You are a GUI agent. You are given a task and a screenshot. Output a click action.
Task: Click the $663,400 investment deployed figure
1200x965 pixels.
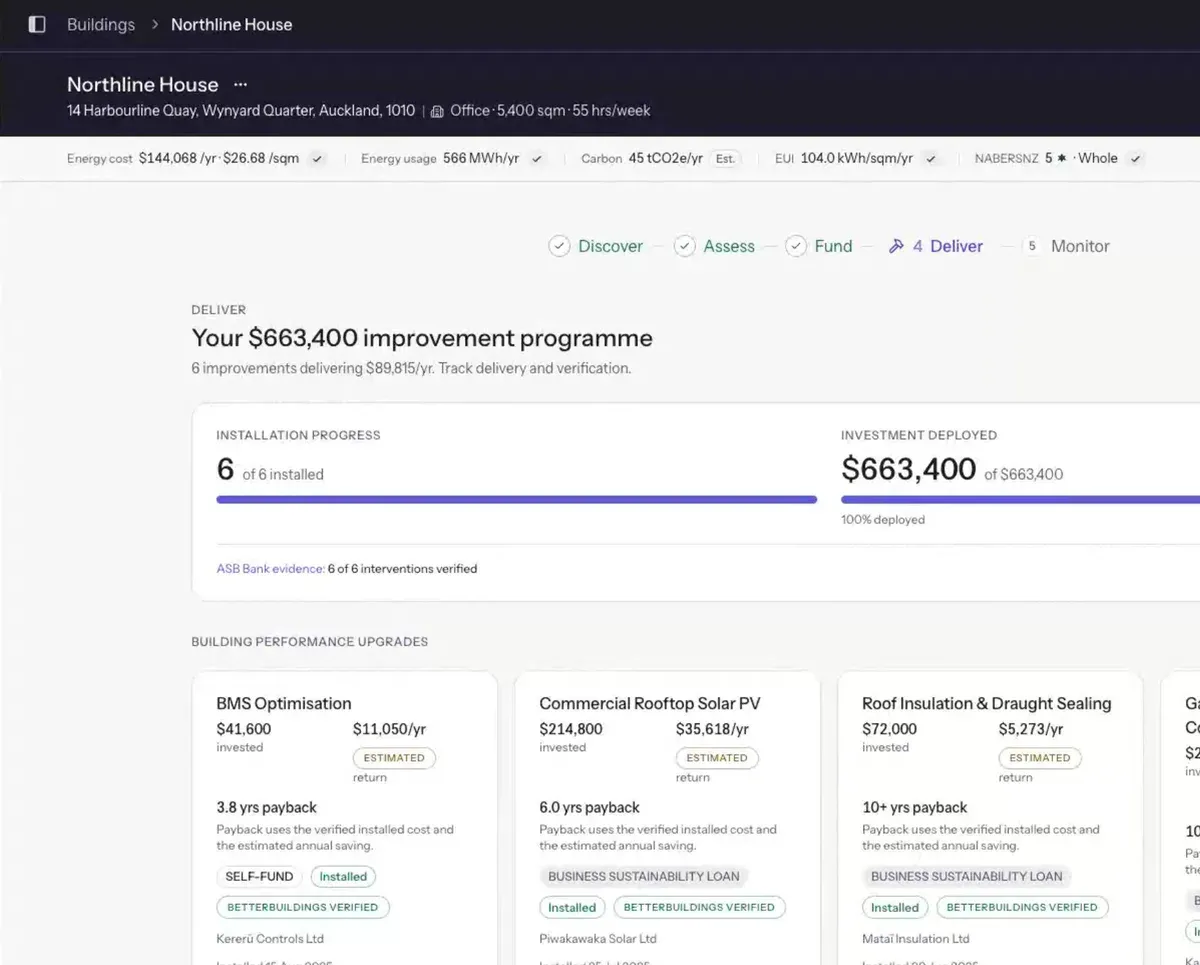point(909,469)
